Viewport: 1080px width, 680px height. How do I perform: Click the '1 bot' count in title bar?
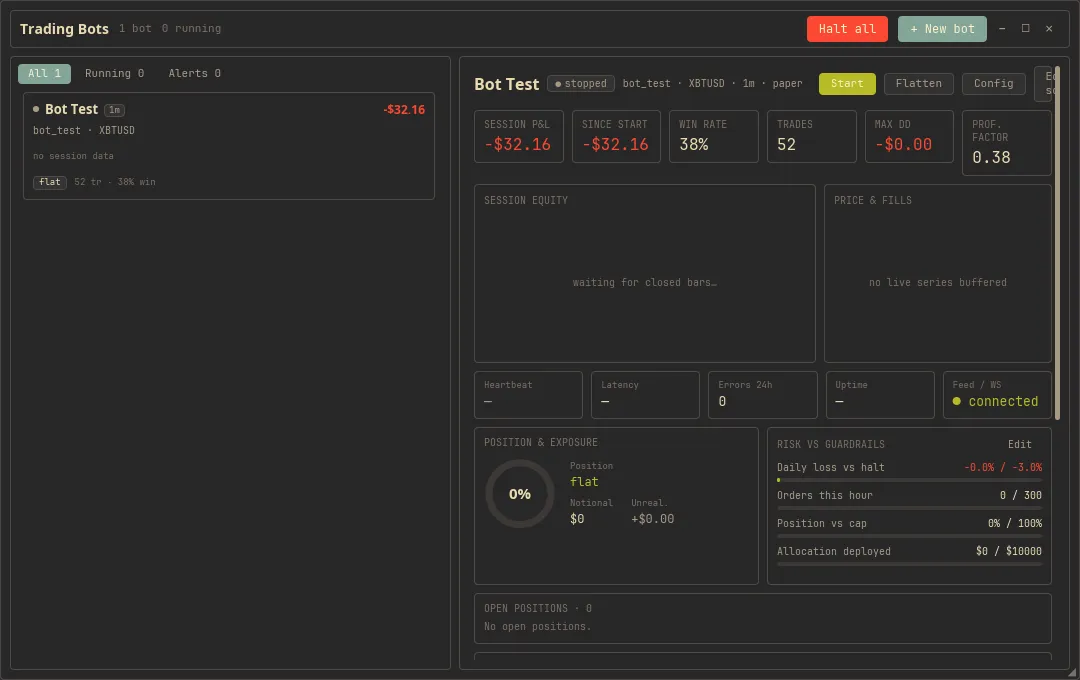click(x=135, y=28)
